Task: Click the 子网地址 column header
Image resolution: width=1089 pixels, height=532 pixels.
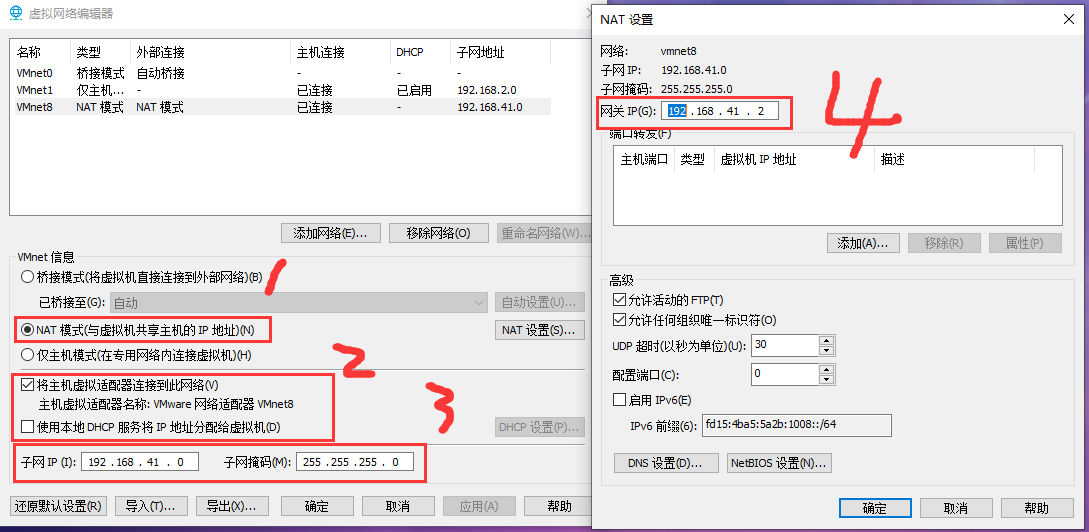Action: pos(480,52)
